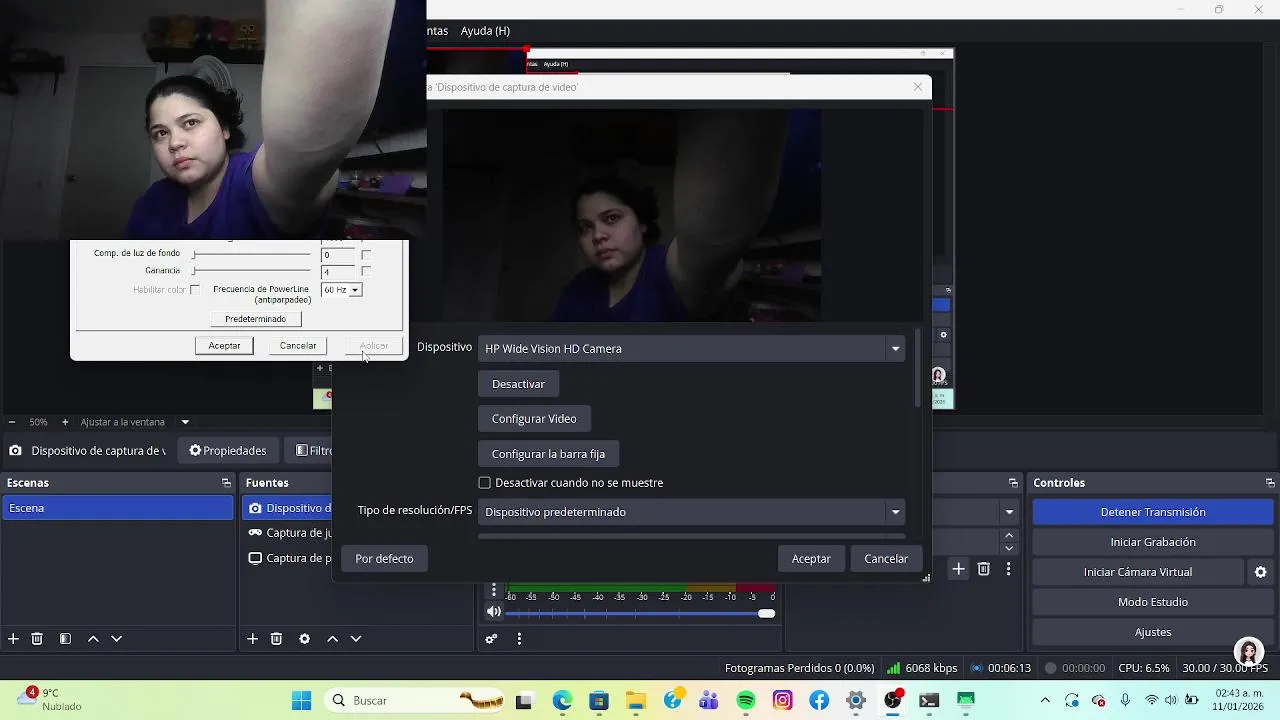The width and height of the screenshot is (1280, 720).
Task: Click Configurar la barra fija button
Action: 548,454
